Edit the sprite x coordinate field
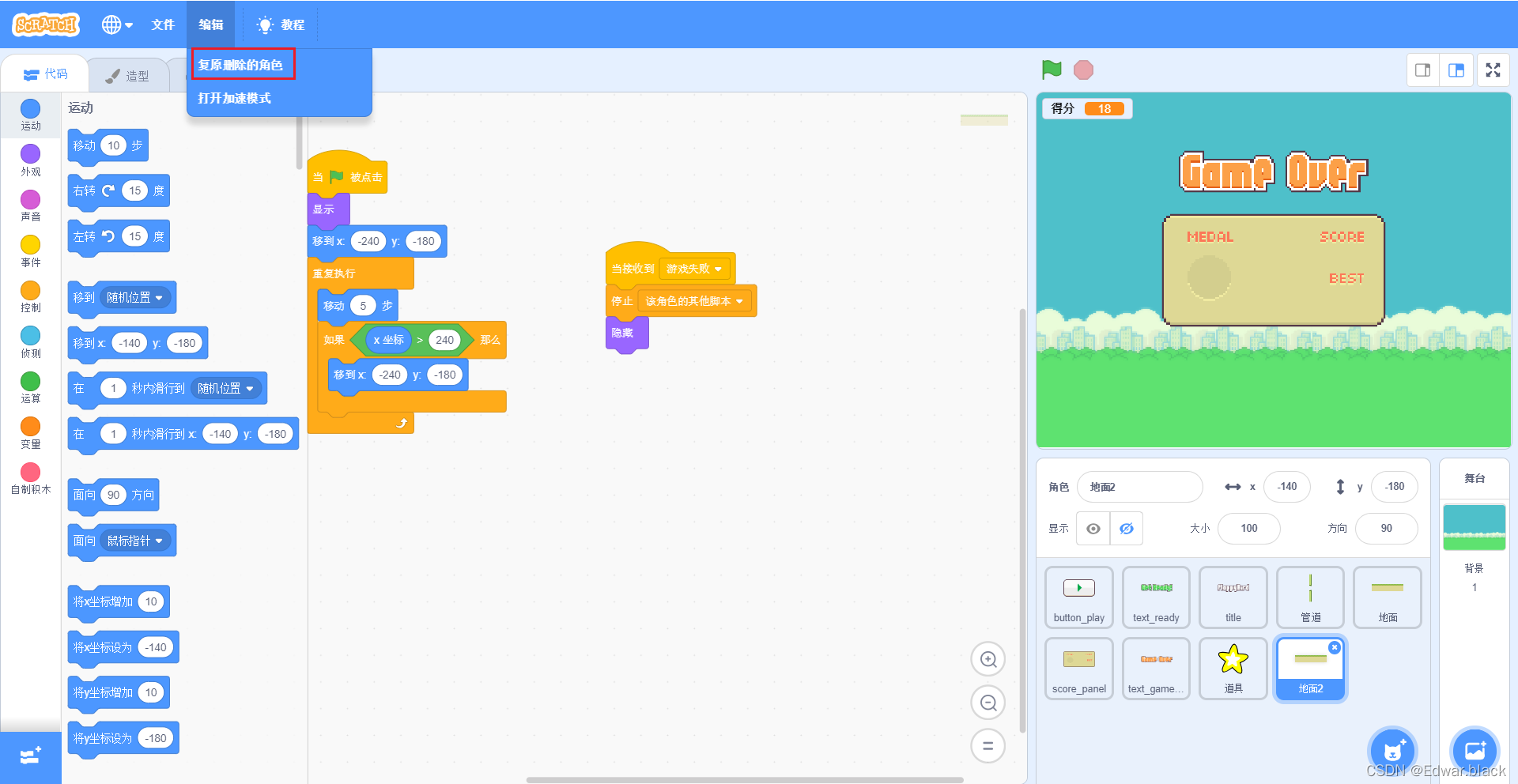The height and width of the screenshot is (784, 1518). 1287,487
